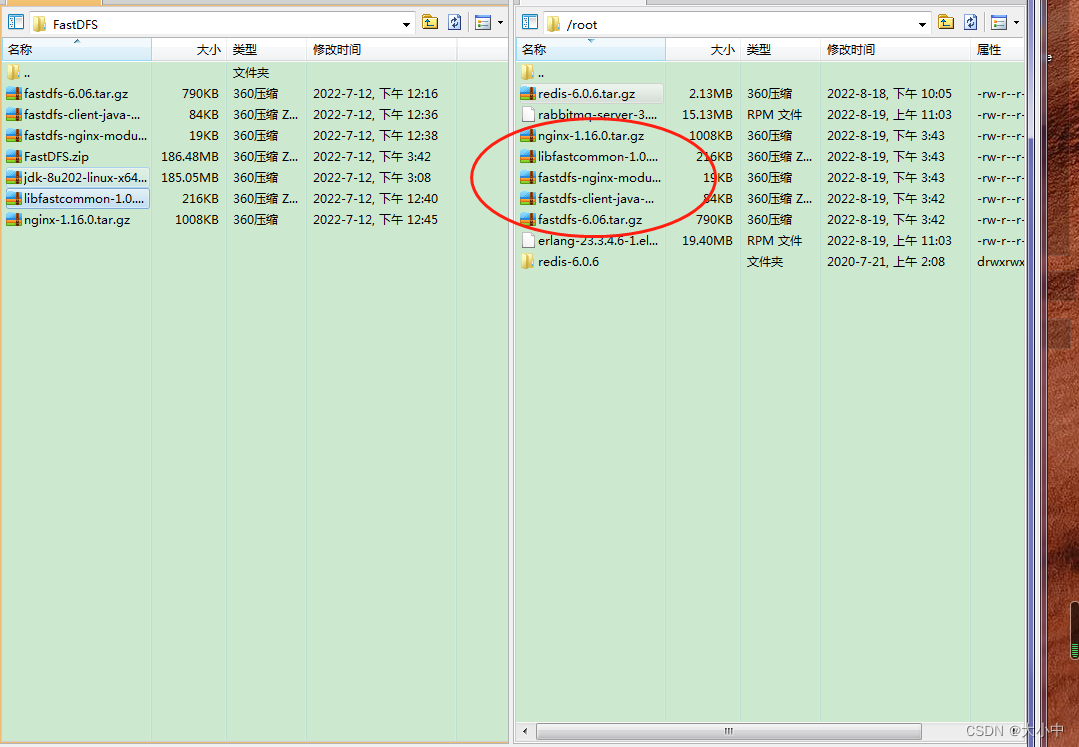Sort right pane by 大小 column
This screenshot has width=1079, height=747.
[703, 50]
